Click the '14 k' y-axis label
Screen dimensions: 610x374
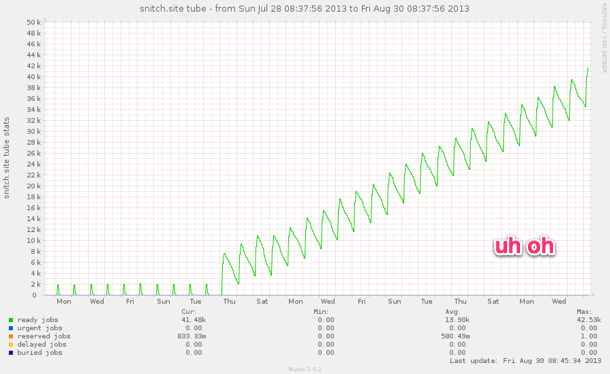(x=34, y=219)
